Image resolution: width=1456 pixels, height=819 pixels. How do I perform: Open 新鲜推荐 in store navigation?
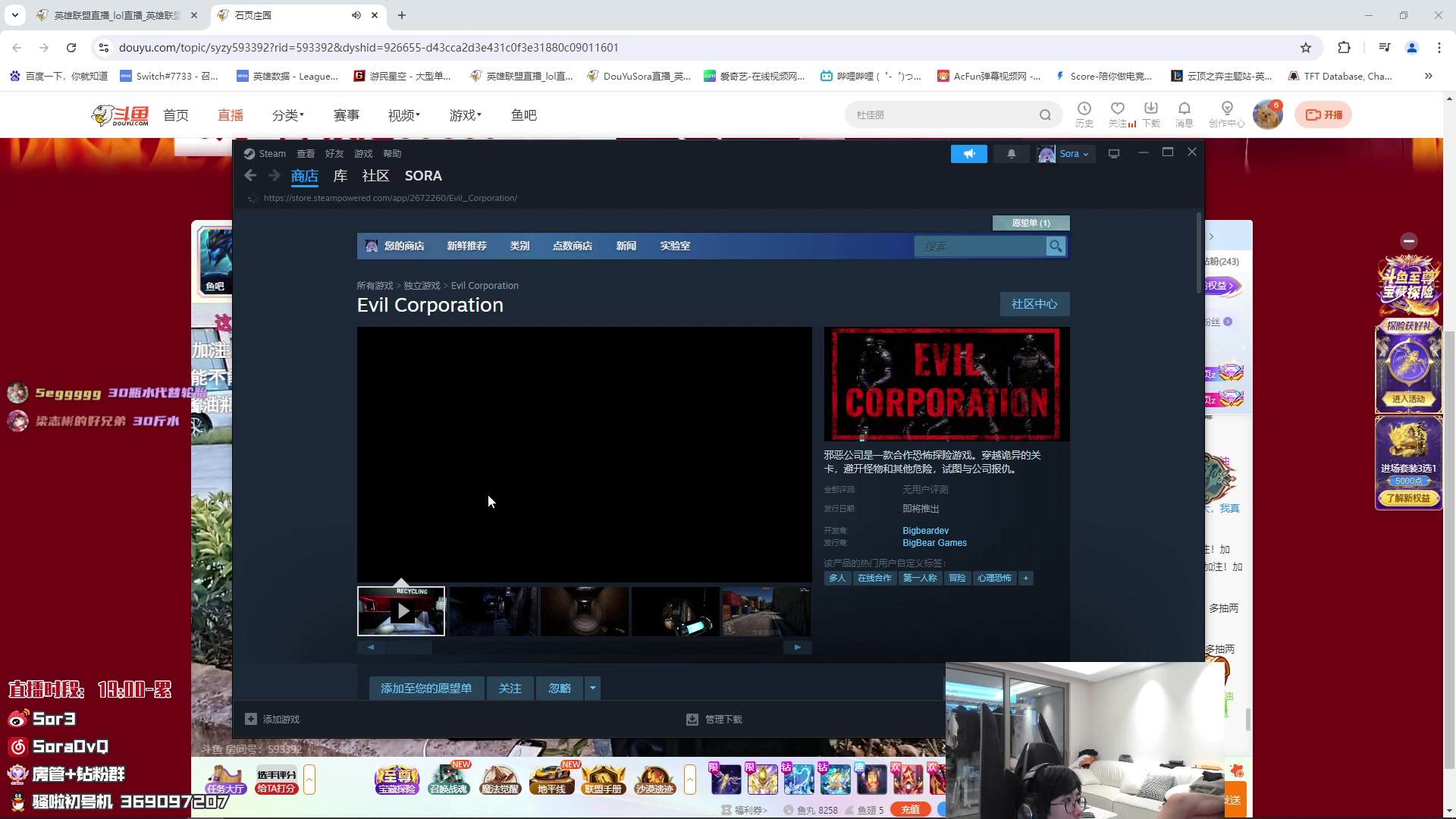pyautogui.click(x=466, y=246)
